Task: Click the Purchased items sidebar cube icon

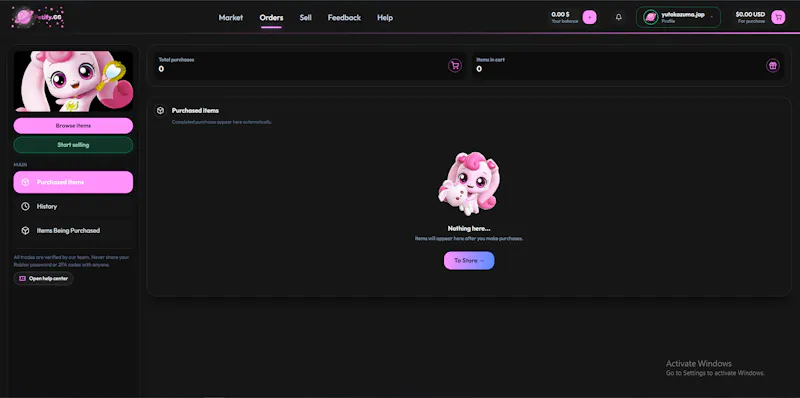Action: pos(25,182)
